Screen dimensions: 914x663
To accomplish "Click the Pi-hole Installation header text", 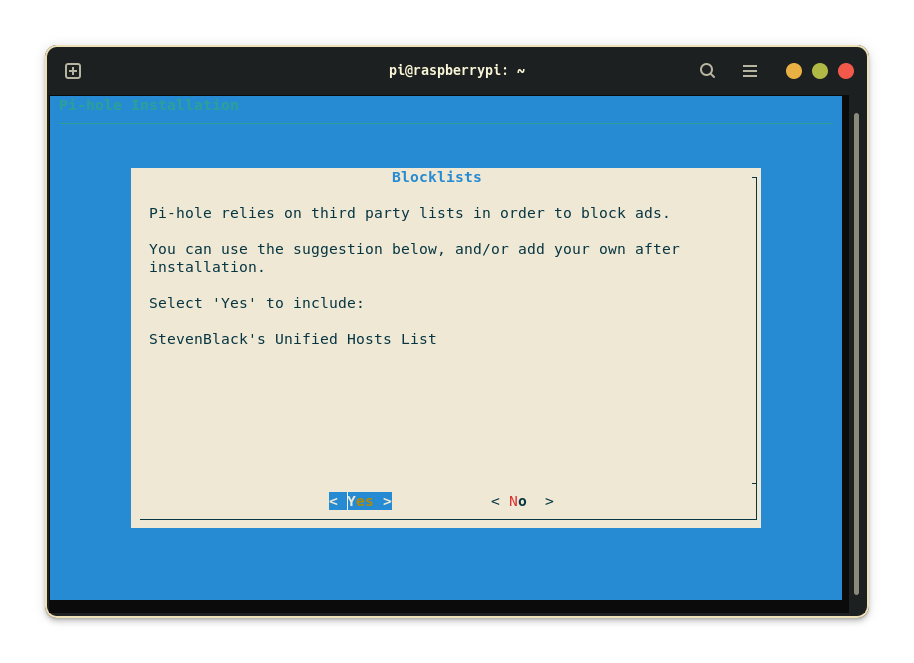I will click(x=149, y=105).
